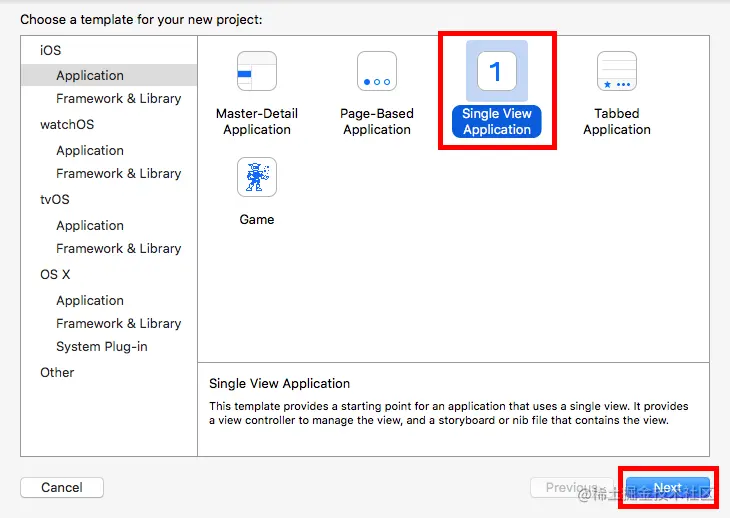Viewport: 730px width, 518px height.
Task: Choose Framework & Library under tvOS
Action: pos(118,249)
